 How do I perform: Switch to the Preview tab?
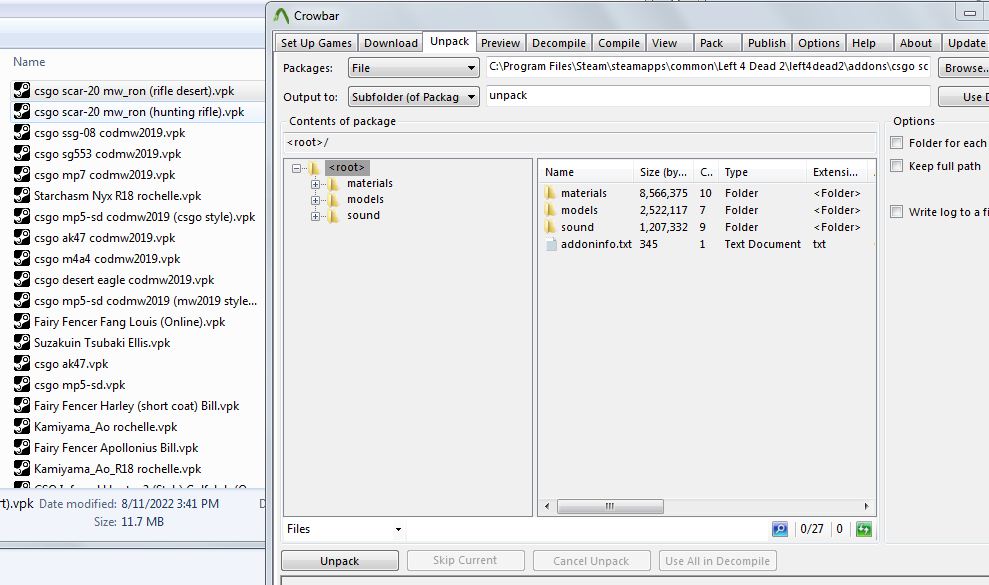(x=500, y=43)
